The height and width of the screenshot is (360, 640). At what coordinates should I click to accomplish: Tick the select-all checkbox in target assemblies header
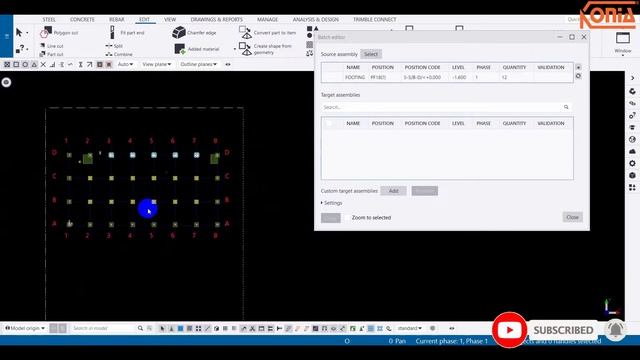[x=329, y=123]
